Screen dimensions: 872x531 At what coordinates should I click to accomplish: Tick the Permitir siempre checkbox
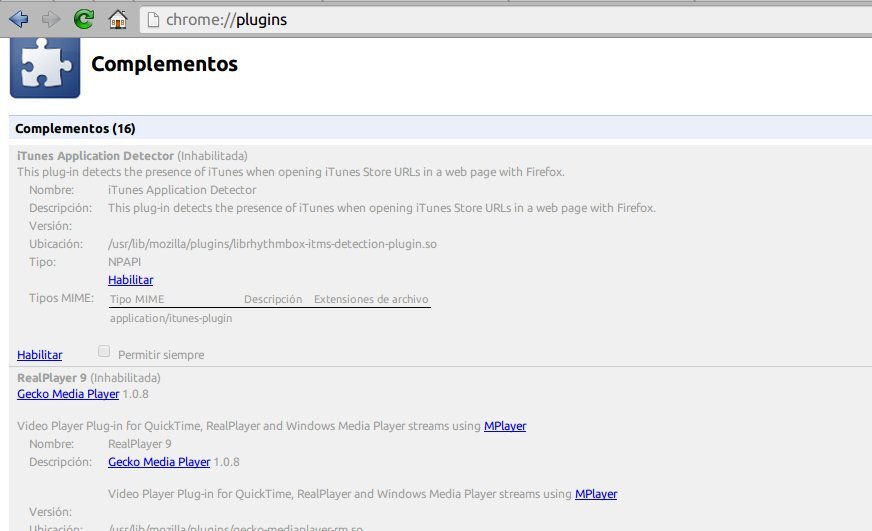[x=103, y=351]
